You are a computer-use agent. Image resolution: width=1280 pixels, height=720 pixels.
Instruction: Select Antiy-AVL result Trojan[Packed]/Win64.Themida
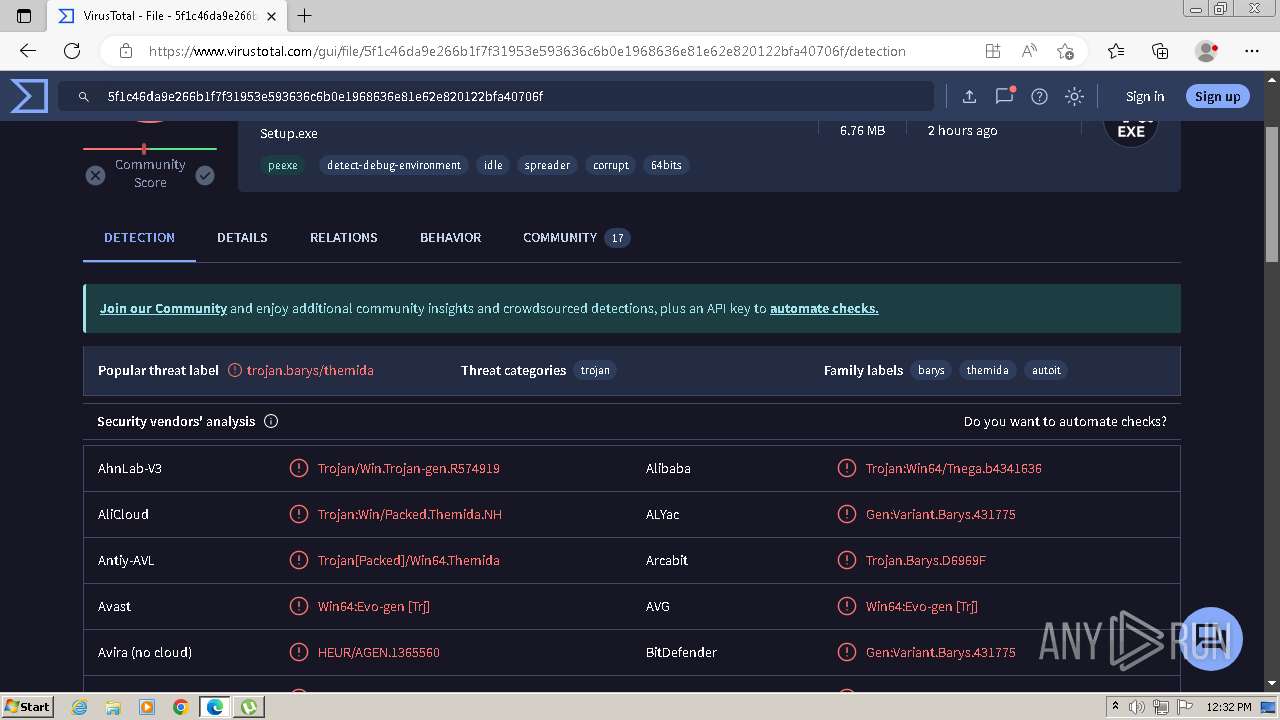pyautogui.click(x=409, y=560)
